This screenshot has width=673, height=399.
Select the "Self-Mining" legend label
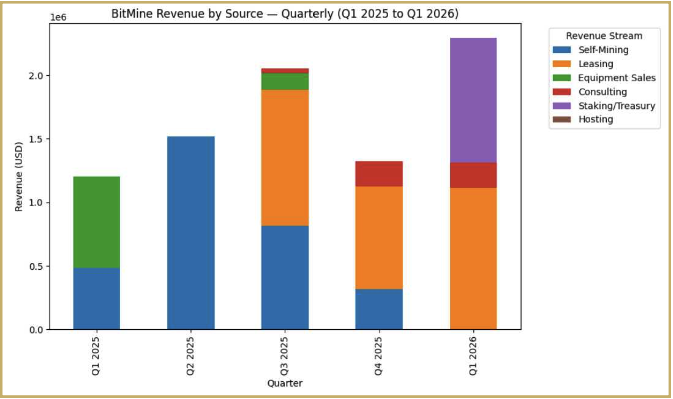click(603, 50)
